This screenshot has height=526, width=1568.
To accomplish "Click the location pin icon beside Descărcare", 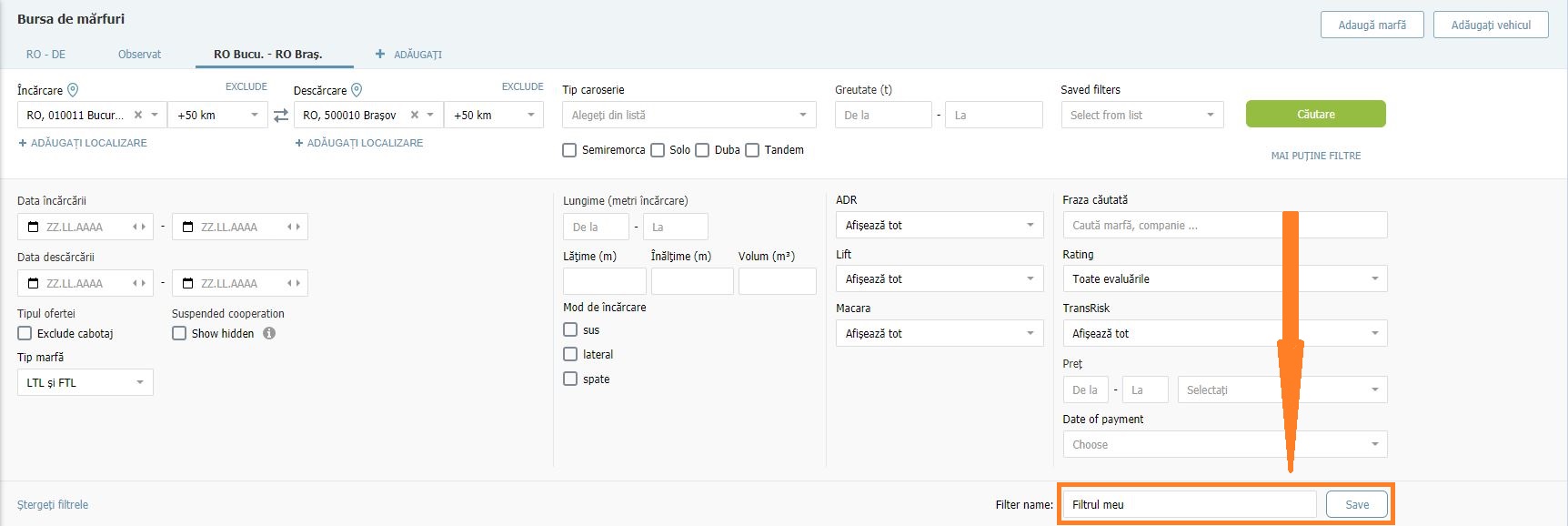I will coord(357,90).
